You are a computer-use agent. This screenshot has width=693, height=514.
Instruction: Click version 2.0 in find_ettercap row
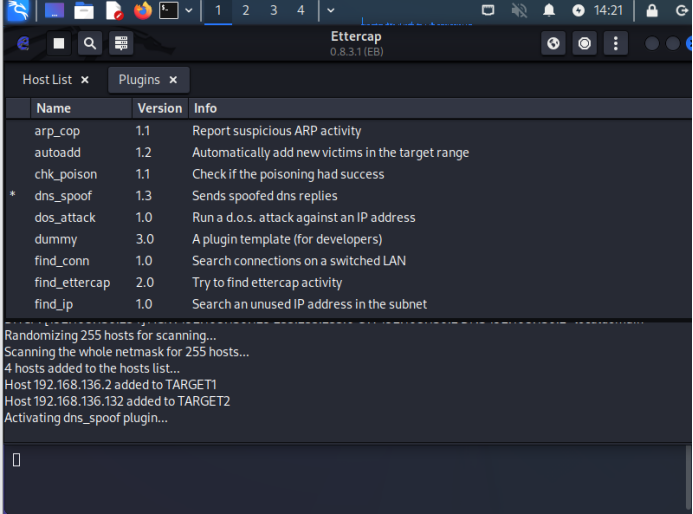point(145,282)
